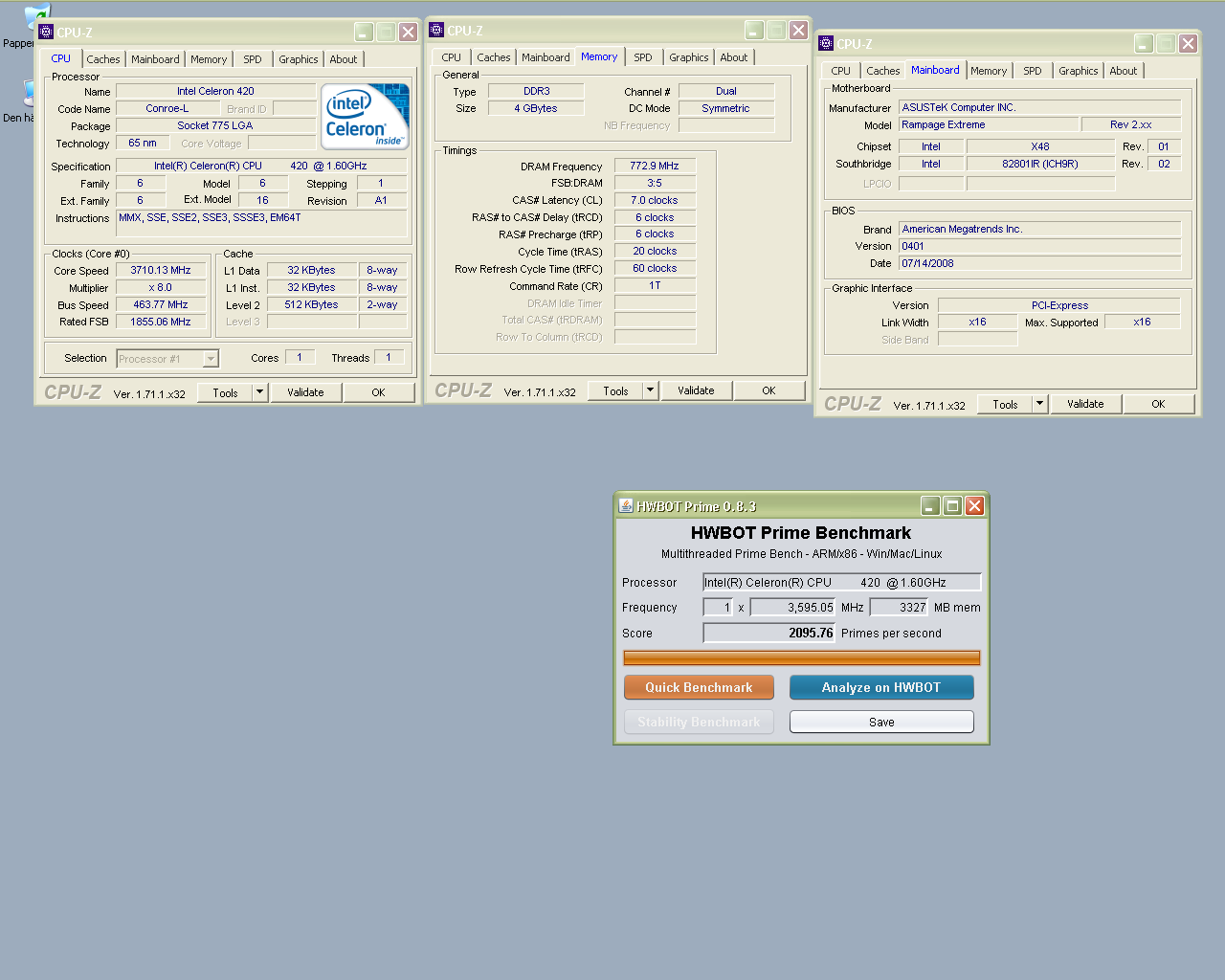Click Validate in Mainboard window

1085,404
